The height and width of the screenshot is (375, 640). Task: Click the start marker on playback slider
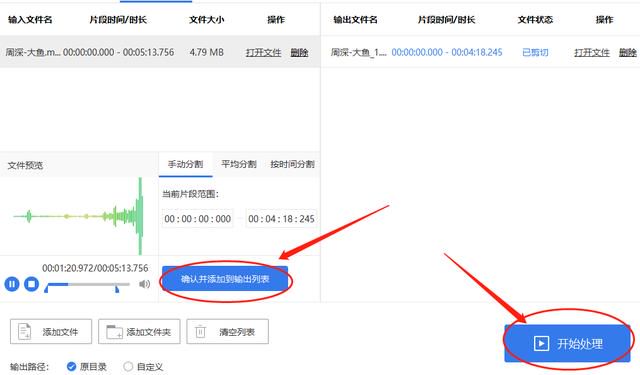click(46, 288)
